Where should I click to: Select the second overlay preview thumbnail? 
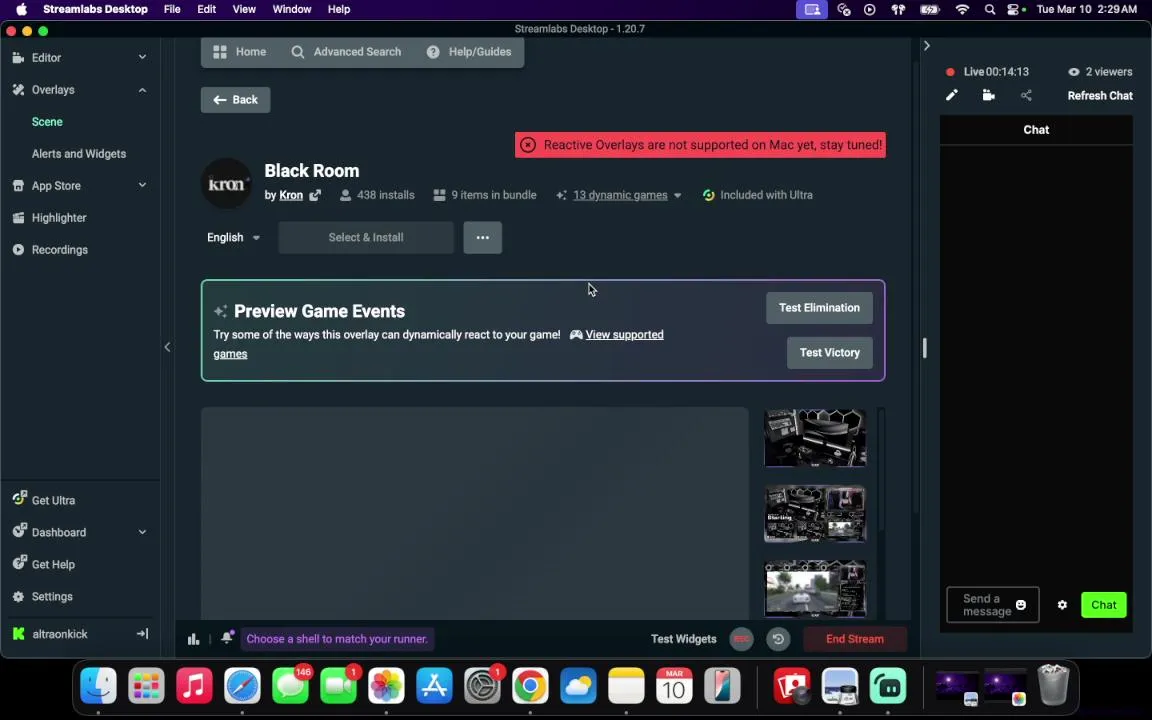point(815,514)
